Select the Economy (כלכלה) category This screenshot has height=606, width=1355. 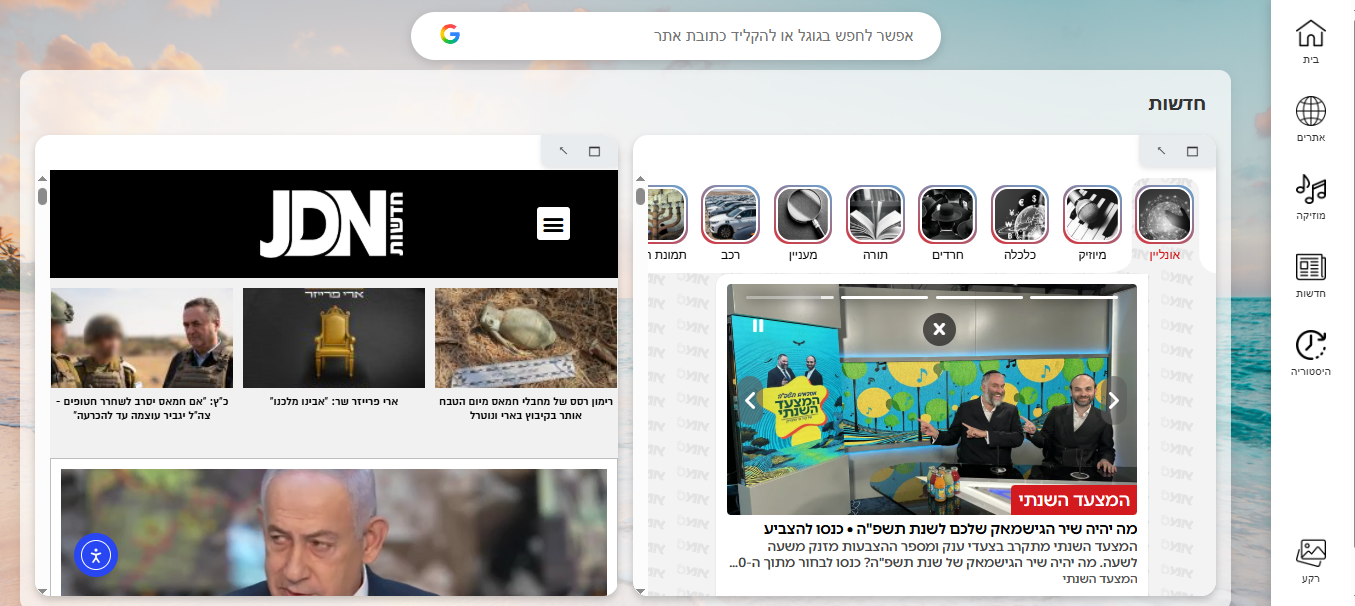(x=1019, y=215)
